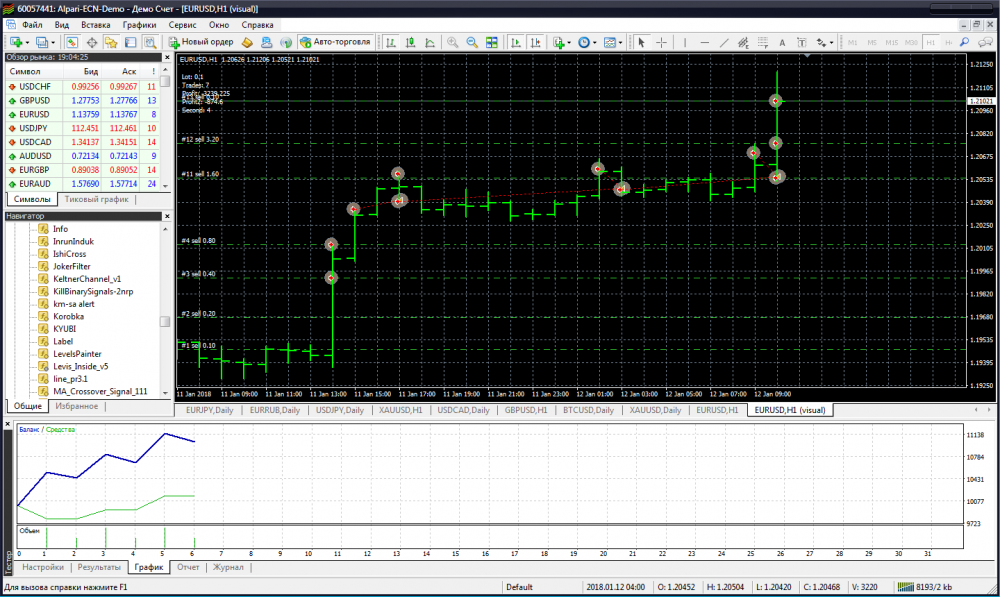Toggle the Авто-торговля button
The height and width of the screenshot is (597, 1000).
[336, 42]
